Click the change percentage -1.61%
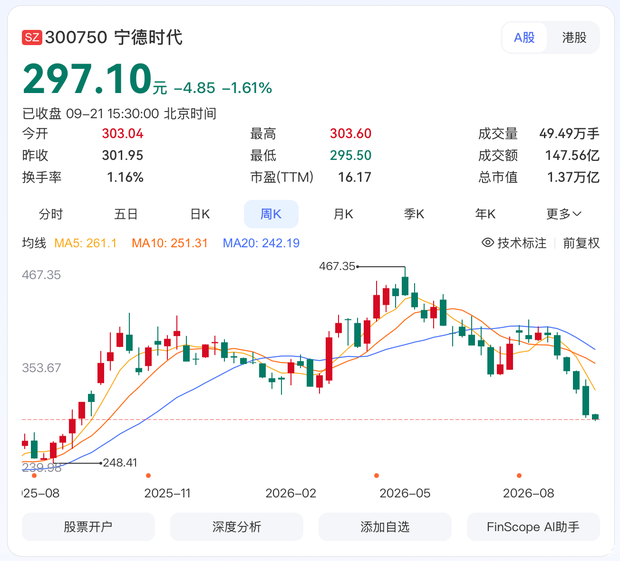Viewport: 620px width, 561px height. coord(247,88)
